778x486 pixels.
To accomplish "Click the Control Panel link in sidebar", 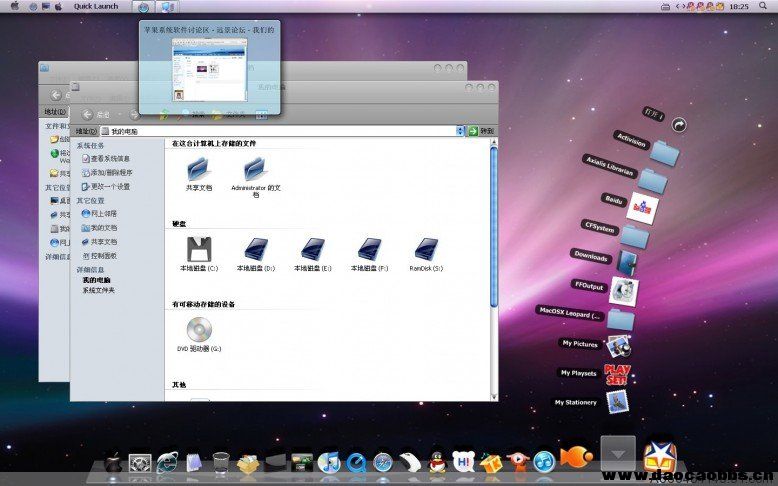I will (x=104, y=256).
